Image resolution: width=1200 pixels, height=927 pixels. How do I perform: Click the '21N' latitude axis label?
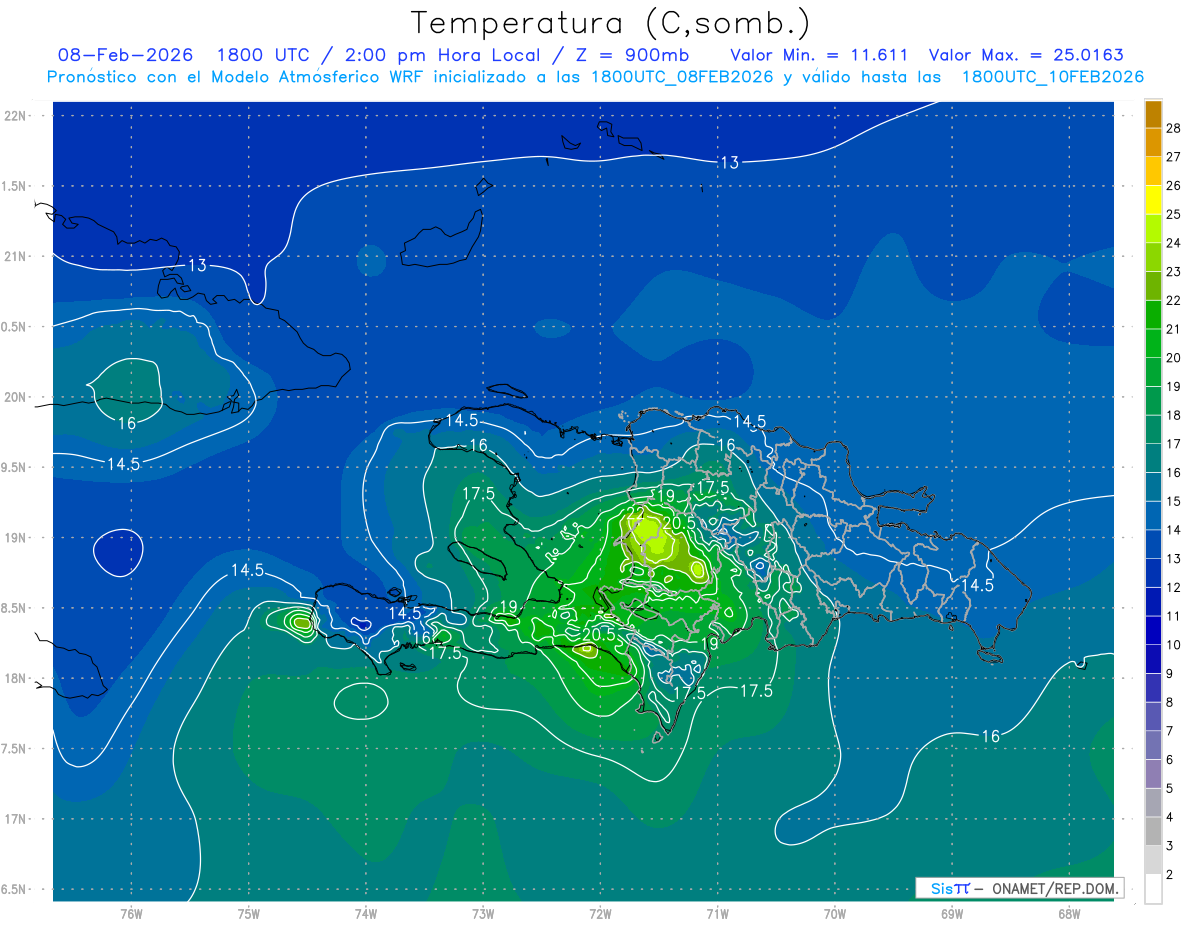pyautogui.click(x=17, y=256)
